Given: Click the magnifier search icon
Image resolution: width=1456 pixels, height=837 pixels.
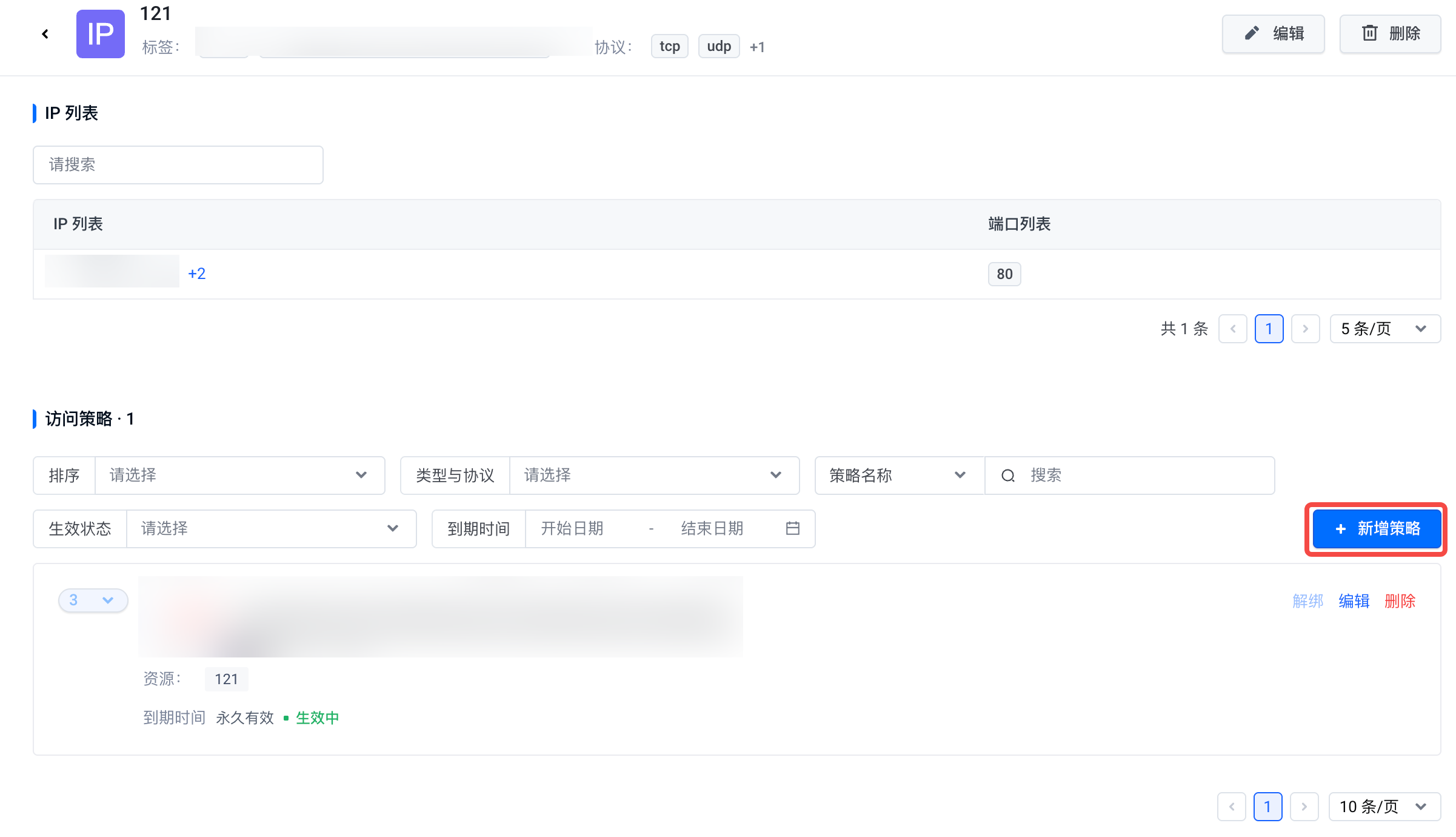Looking at the screenshot, I should click(x=1007, y=476).
